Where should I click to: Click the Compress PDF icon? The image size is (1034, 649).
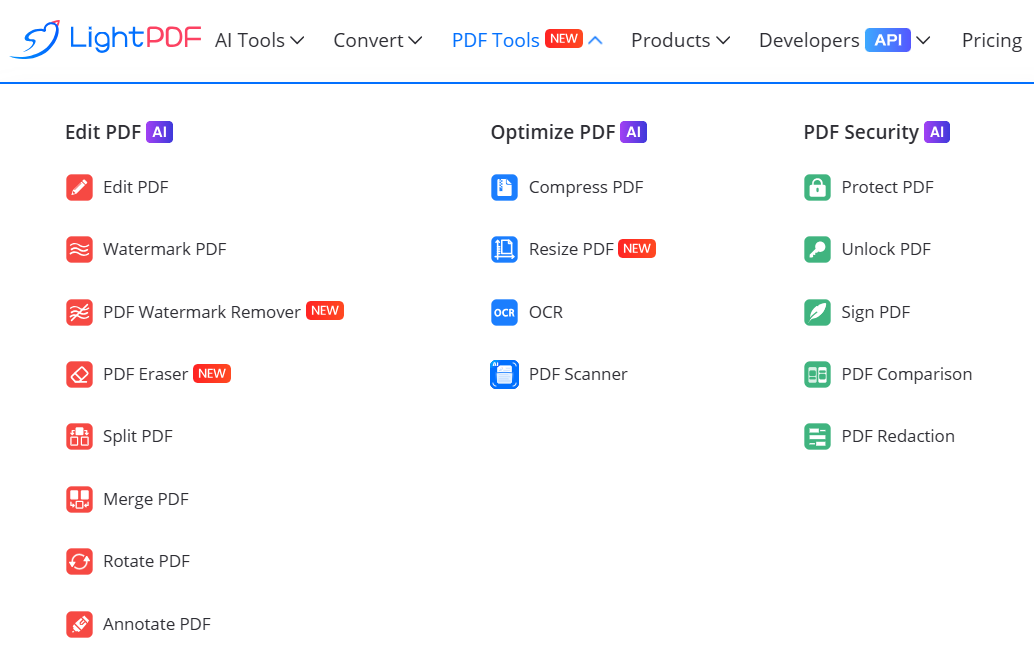point(504,187)
